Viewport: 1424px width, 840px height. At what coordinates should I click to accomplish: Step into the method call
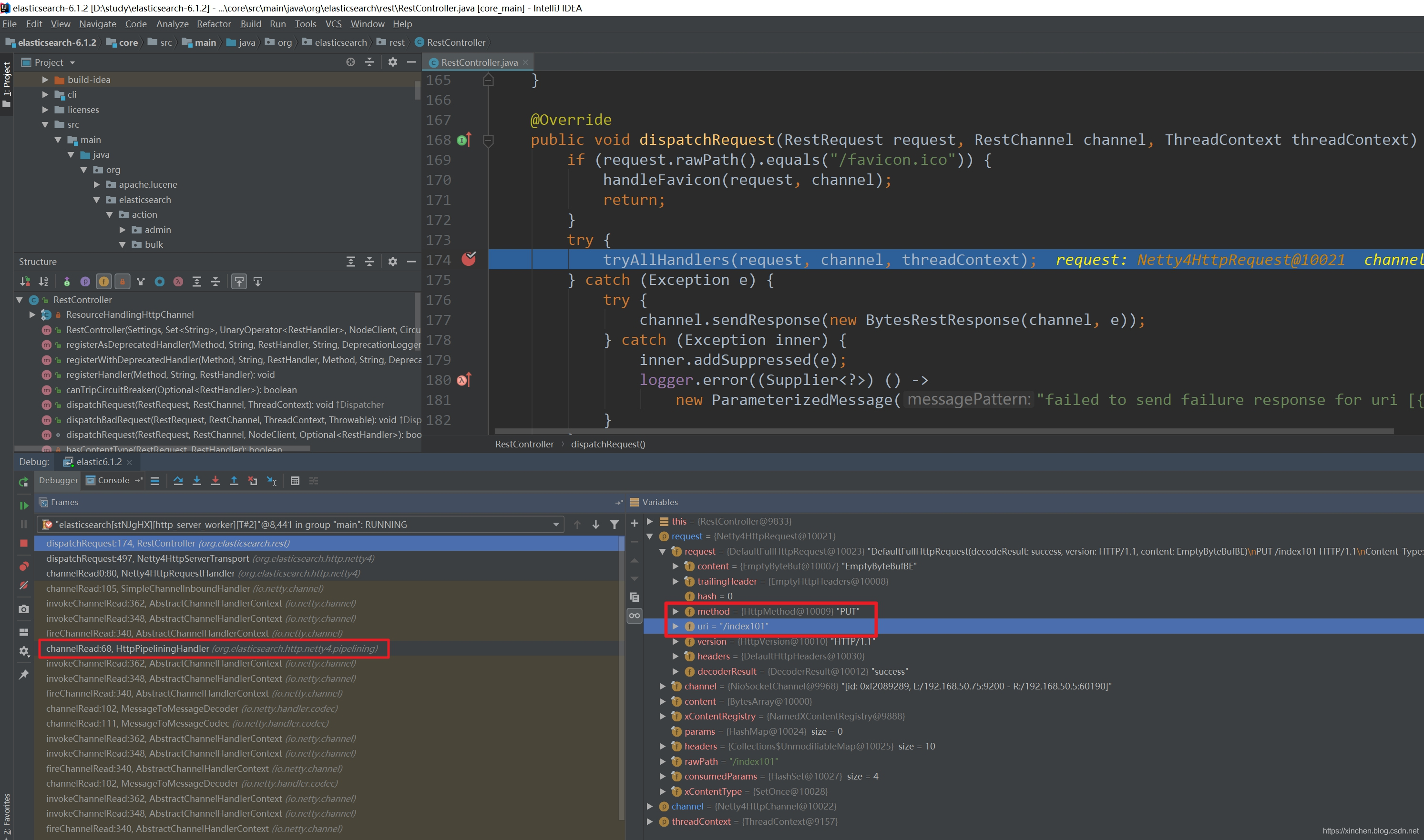click(x=197, y=481)
